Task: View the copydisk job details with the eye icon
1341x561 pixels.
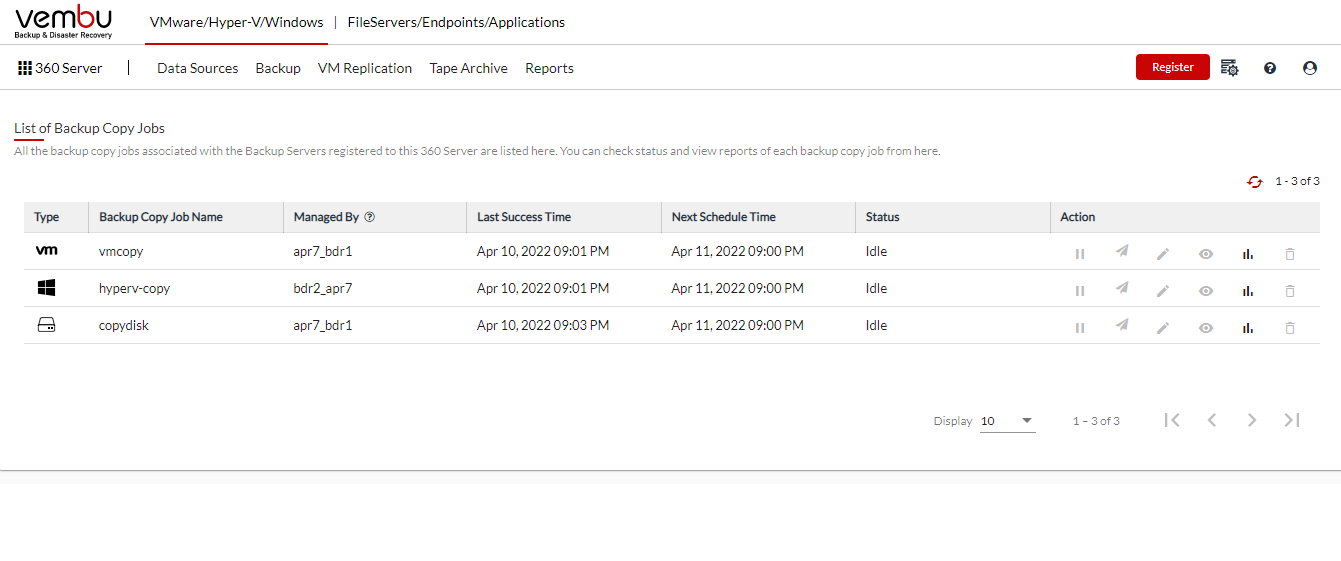Action: 1206,327
